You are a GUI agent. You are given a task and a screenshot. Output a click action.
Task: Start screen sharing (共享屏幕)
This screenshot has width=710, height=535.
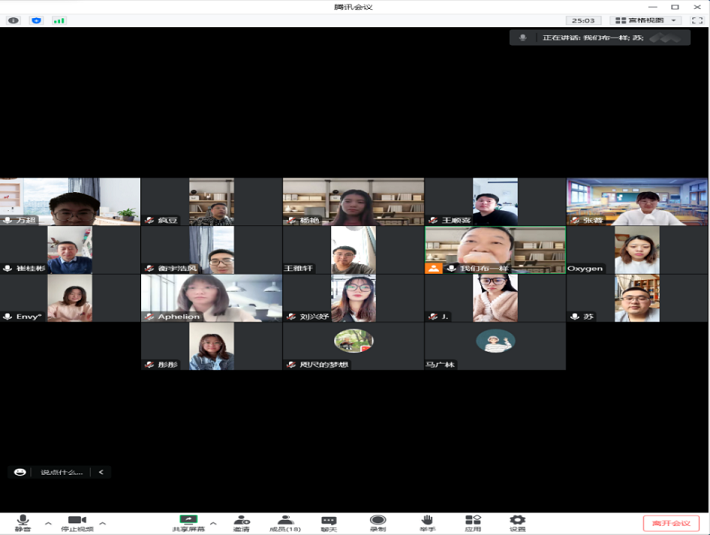click(187, 522)
